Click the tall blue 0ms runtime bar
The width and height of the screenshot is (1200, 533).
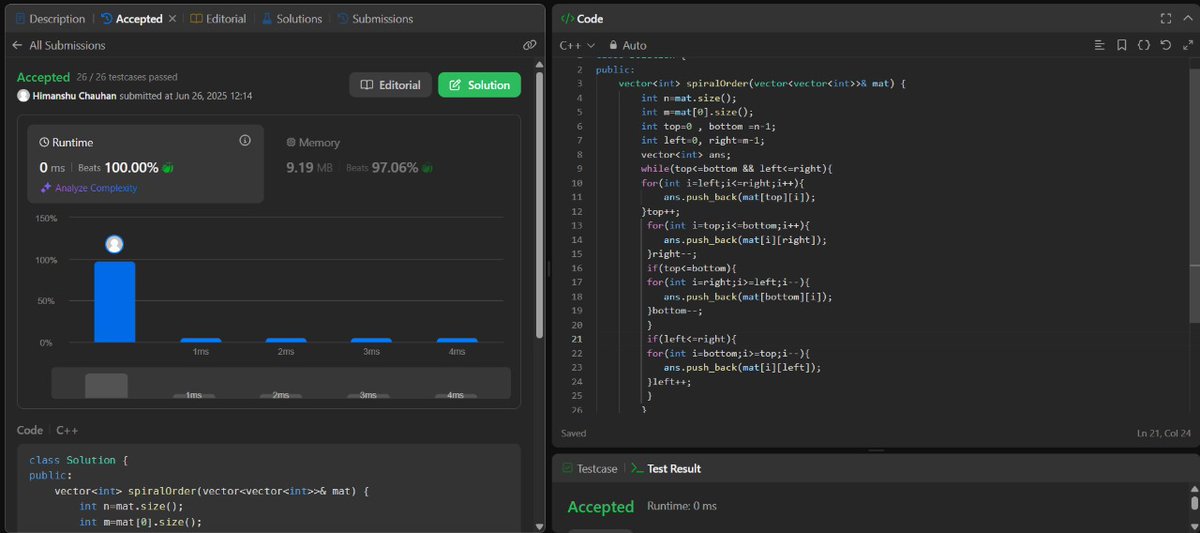click(114, 302)
